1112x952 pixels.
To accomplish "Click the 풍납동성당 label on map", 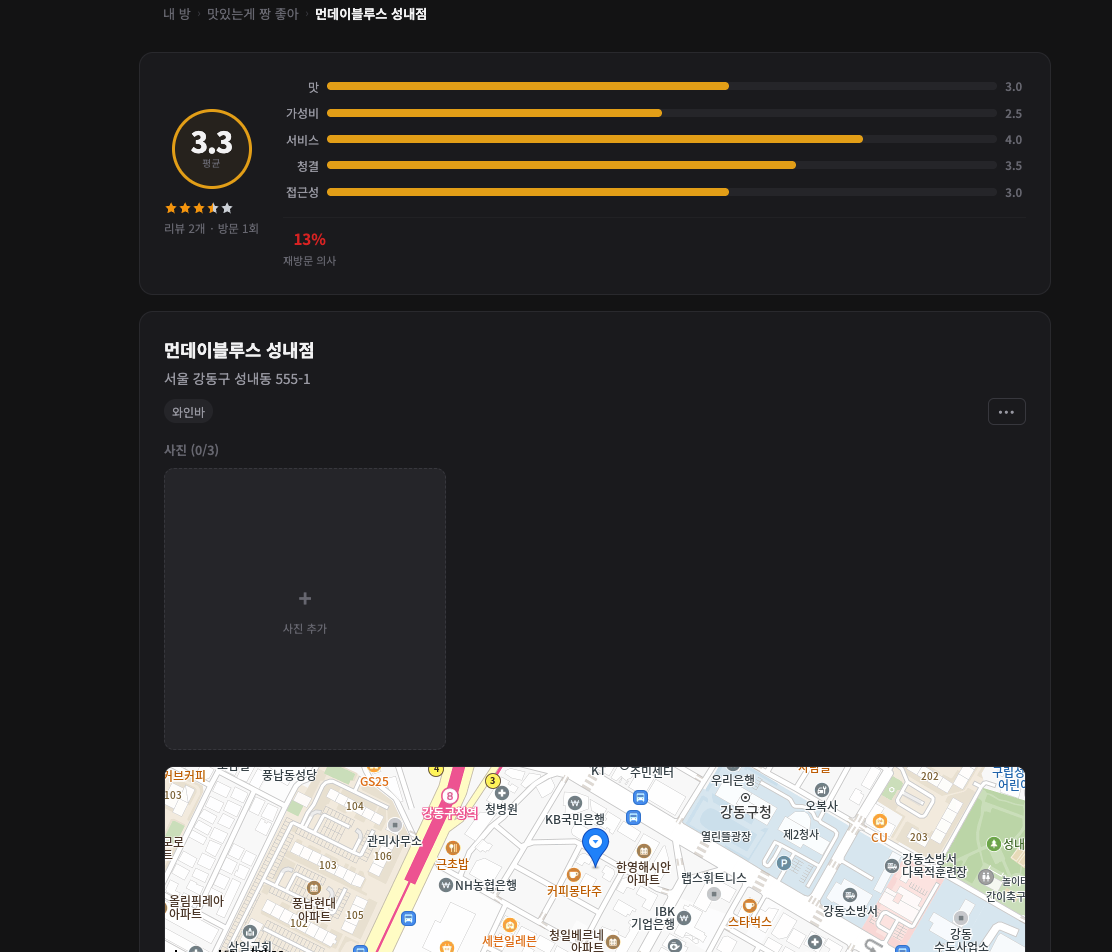I will pos(289,775).
